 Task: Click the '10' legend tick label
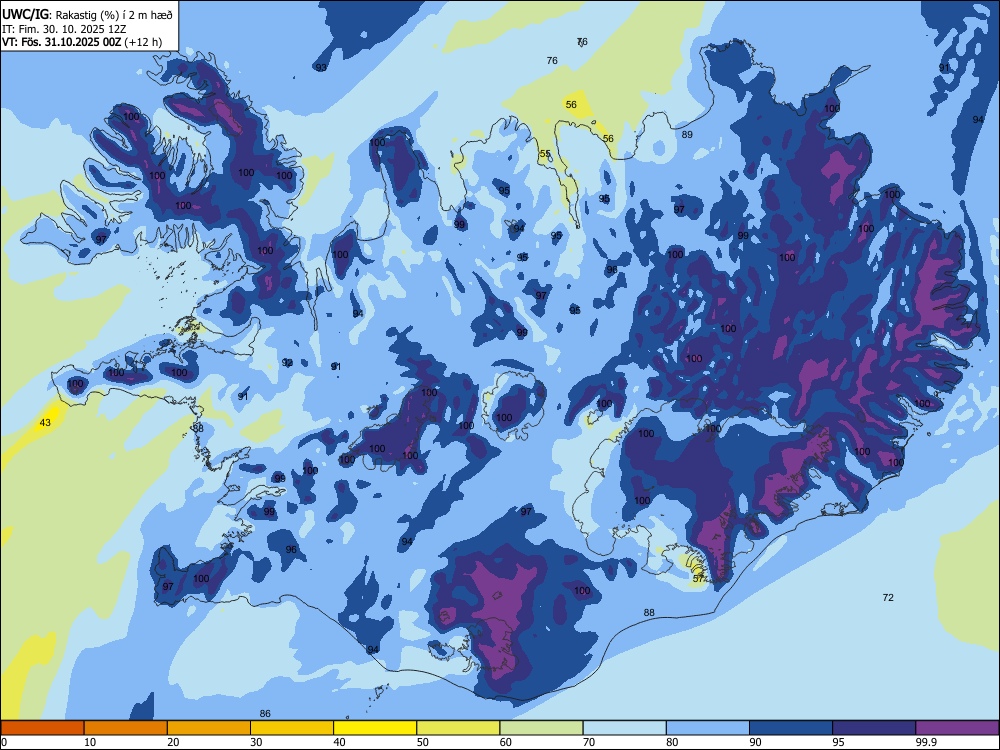click(x=90, y=742)
